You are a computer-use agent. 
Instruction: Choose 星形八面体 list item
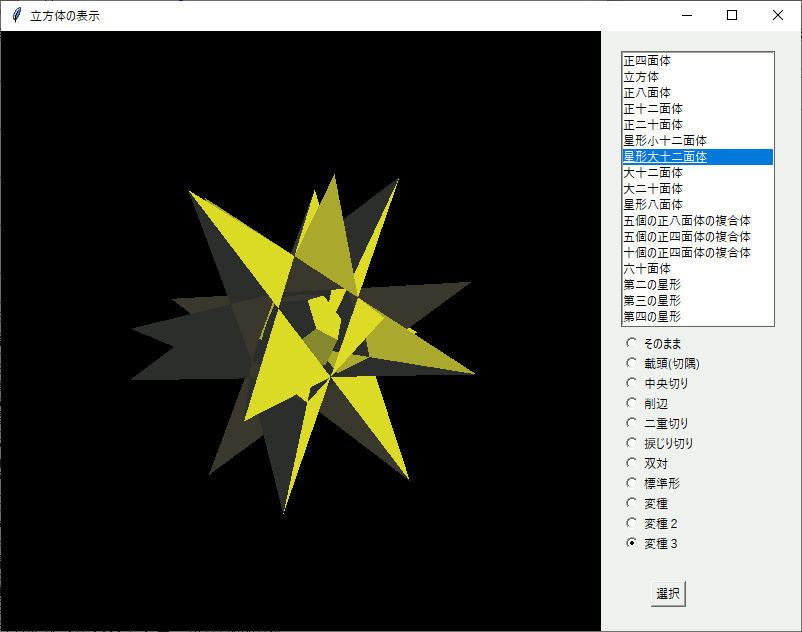point(697,205)
